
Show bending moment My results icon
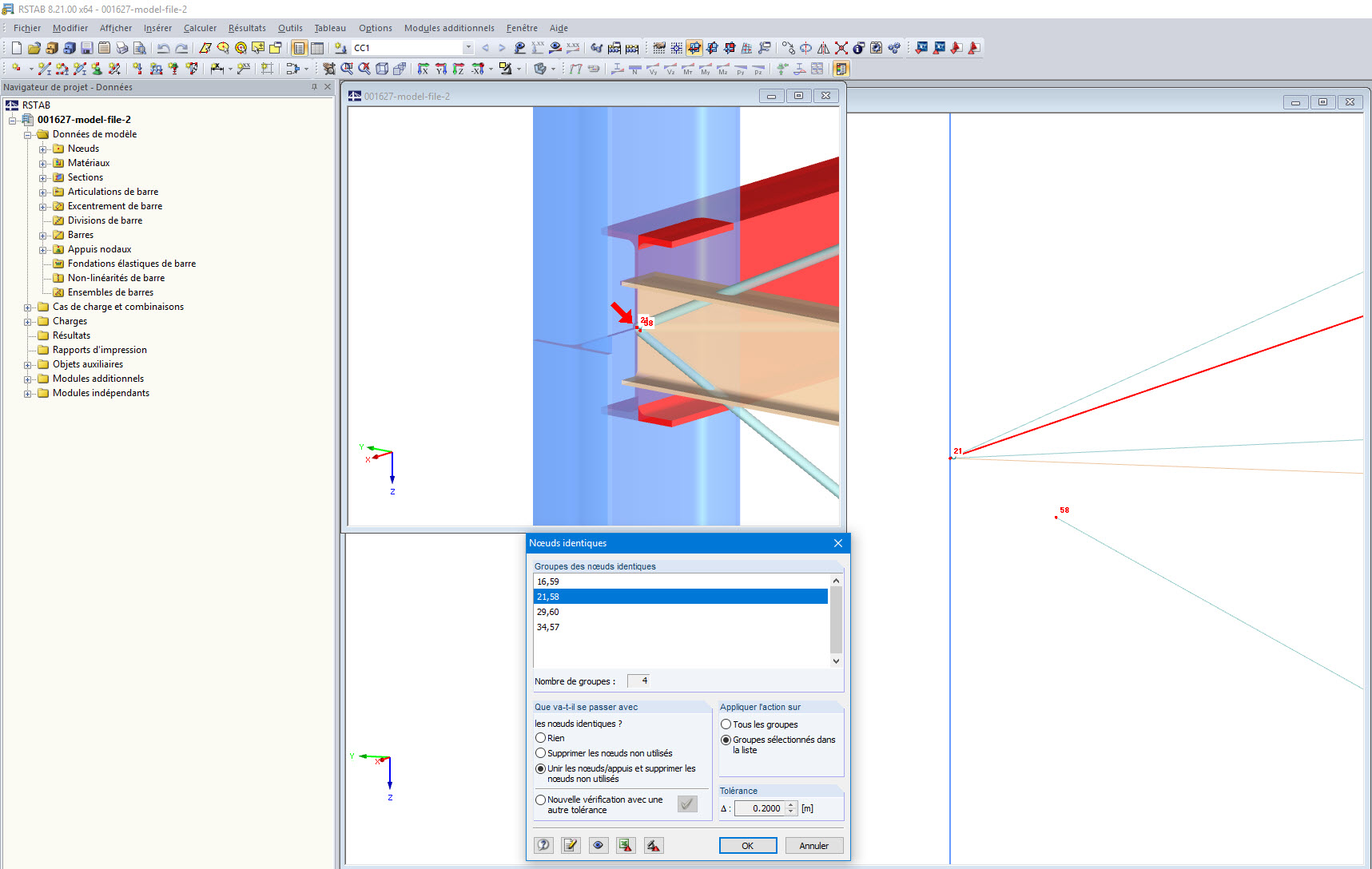click(x=706, y=69)
